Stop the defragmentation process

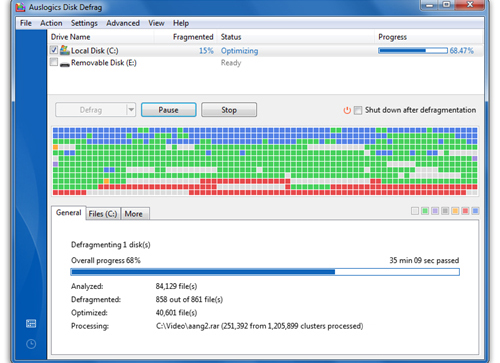tap(229, 110)
